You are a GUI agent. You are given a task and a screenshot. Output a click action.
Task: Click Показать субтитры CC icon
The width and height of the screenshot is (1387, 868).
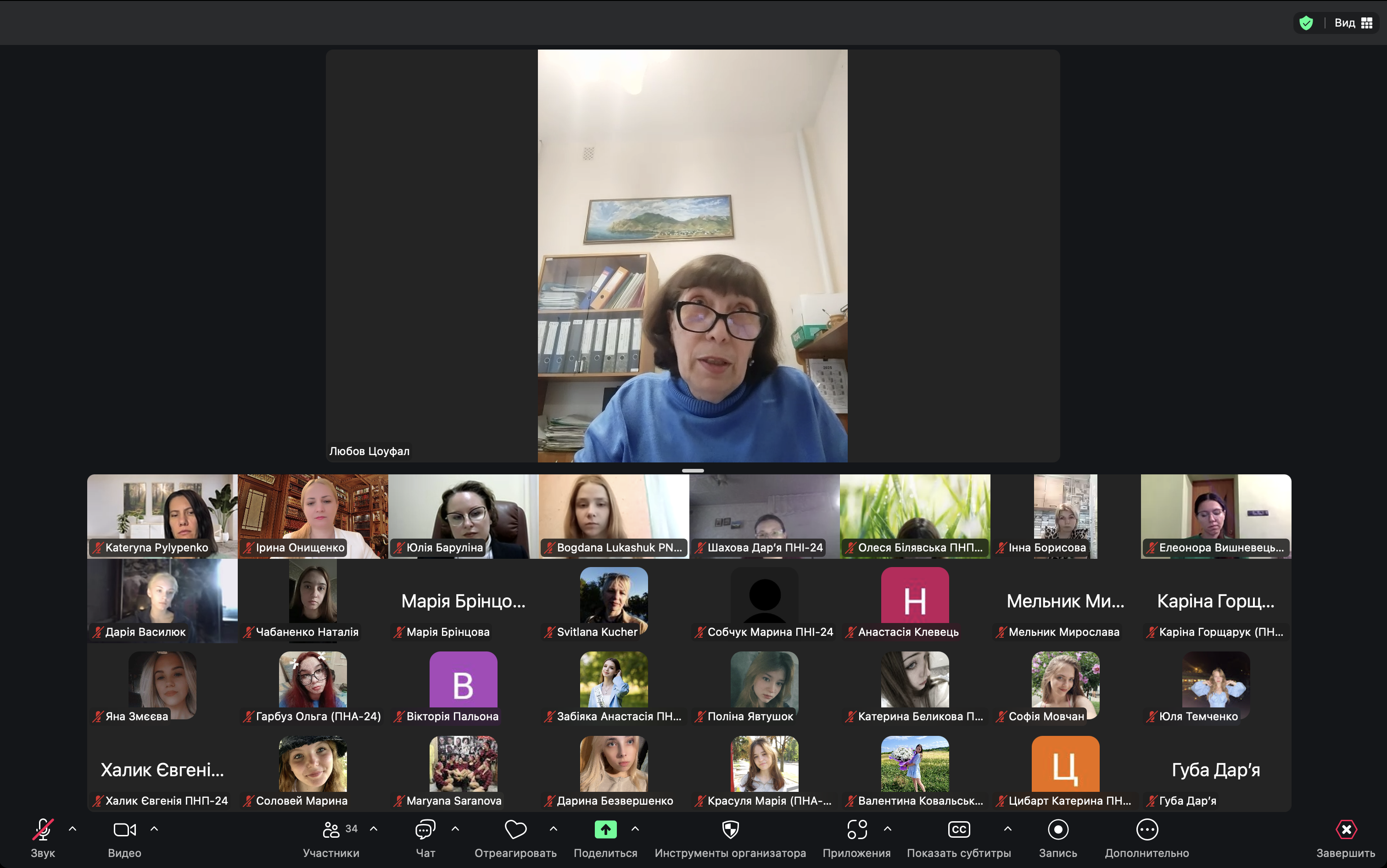[958, 829]
